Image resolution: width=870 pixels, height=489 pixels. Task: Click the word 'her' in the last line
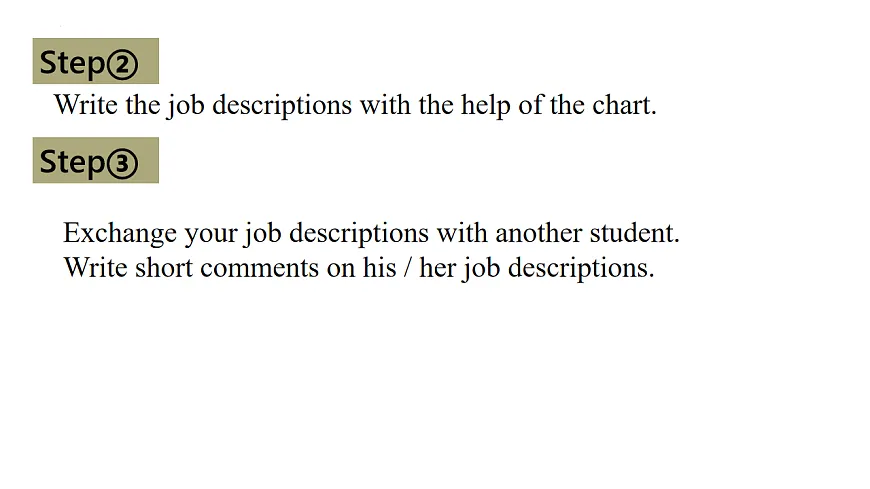pyautogui.click(x=438, y=268)
